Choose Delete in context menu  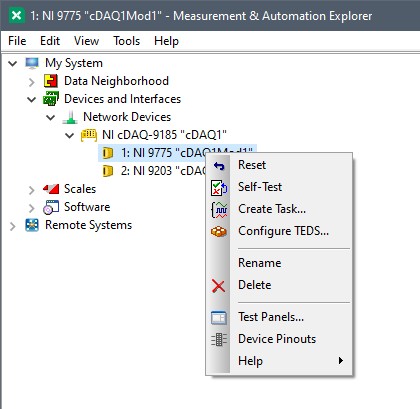coord(279,285)
